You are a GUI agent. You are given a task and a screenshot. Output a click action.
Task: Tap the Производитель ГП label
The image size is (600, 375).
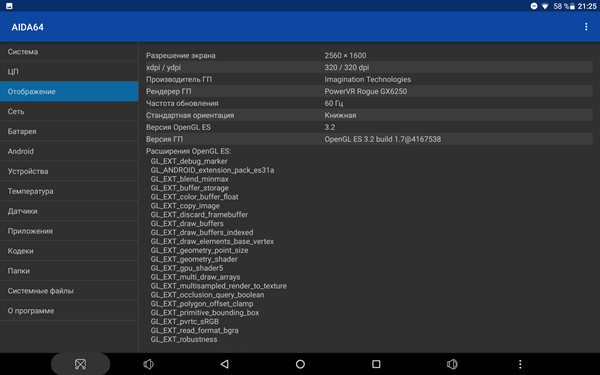pyautogui.click(x=179, y=79)
